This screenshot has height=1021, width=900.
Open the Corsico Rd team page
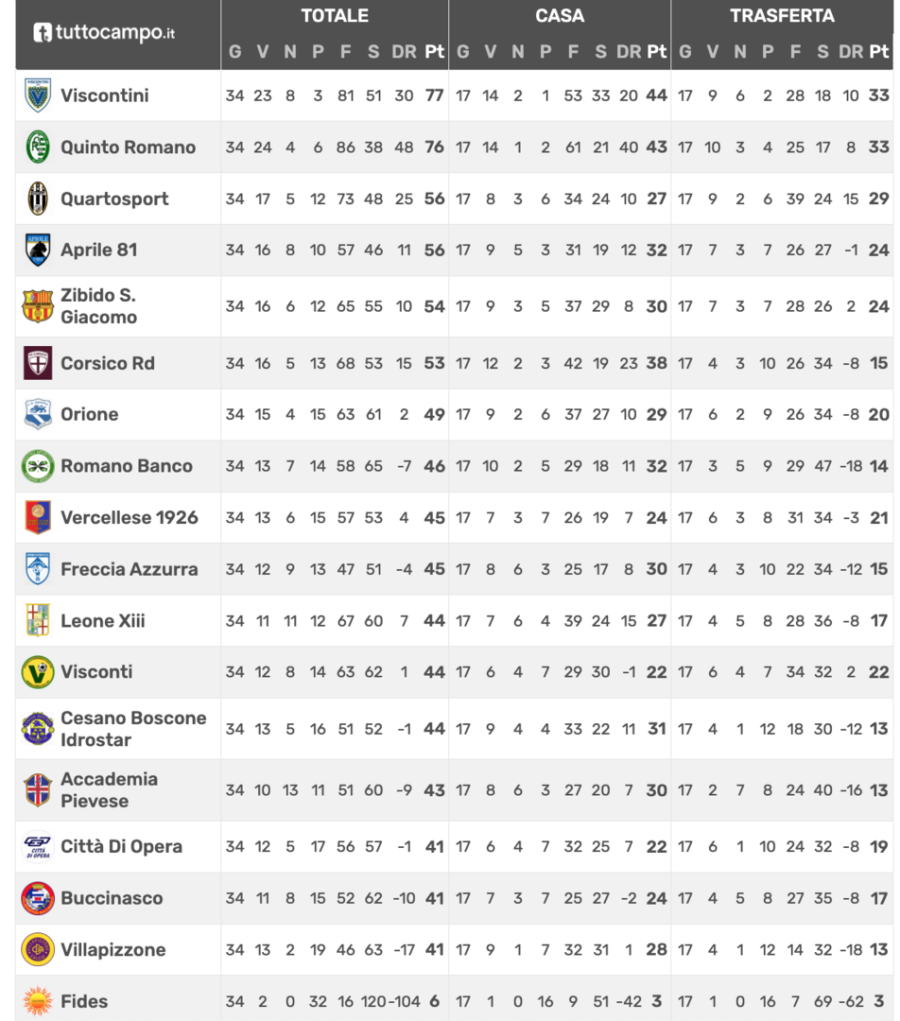(107, 363)
